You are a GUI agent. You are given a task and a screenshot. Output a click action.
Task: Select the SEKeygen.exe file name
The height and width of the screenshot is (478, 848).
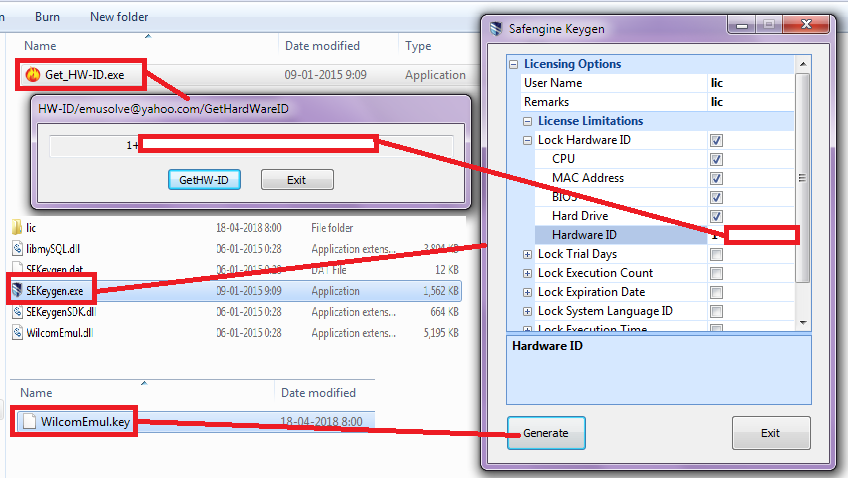(55, 291)
